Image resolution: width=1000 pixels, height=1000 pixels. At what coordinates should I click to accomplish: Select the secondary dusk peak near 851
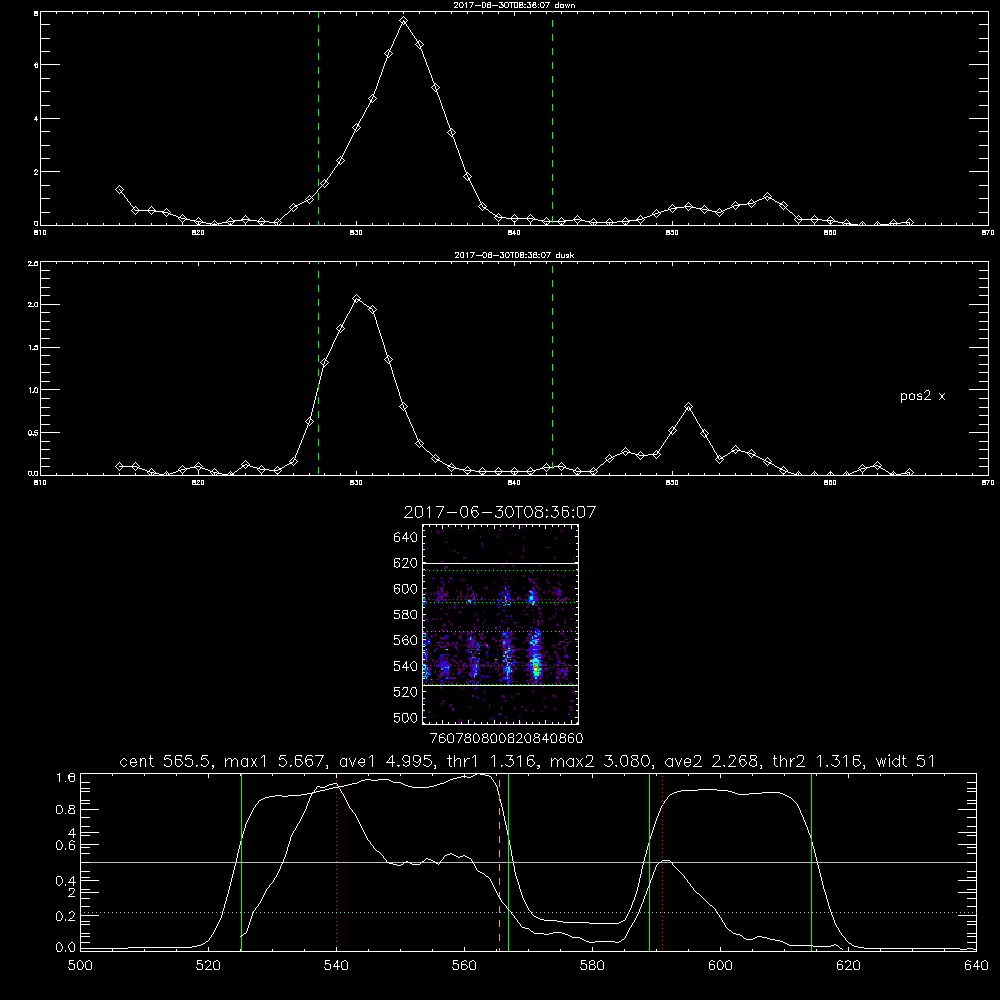pos(688,406)
